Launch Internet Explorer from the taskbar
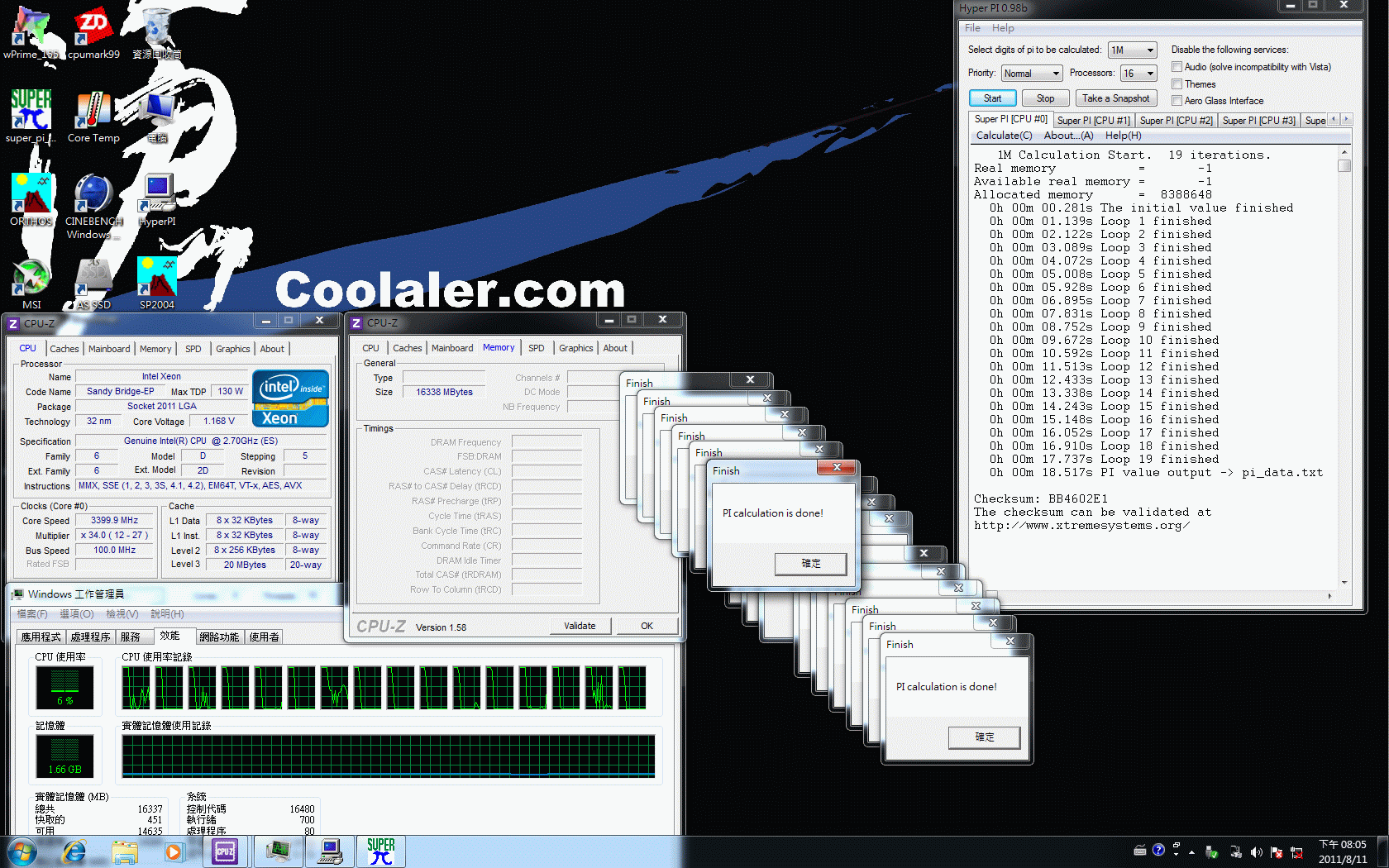The height and width of the screenshot is (868, 1389). click(x=74, y=851)
